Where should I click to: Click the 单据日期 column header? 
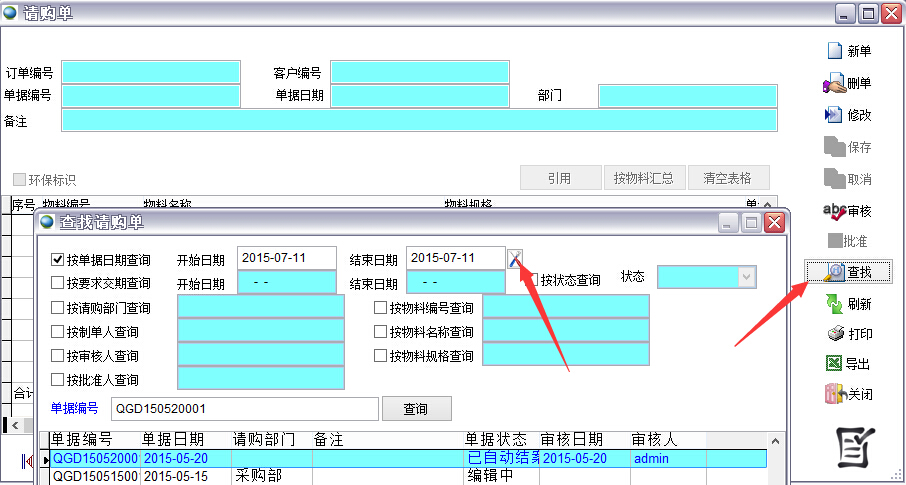coord(173,440)
